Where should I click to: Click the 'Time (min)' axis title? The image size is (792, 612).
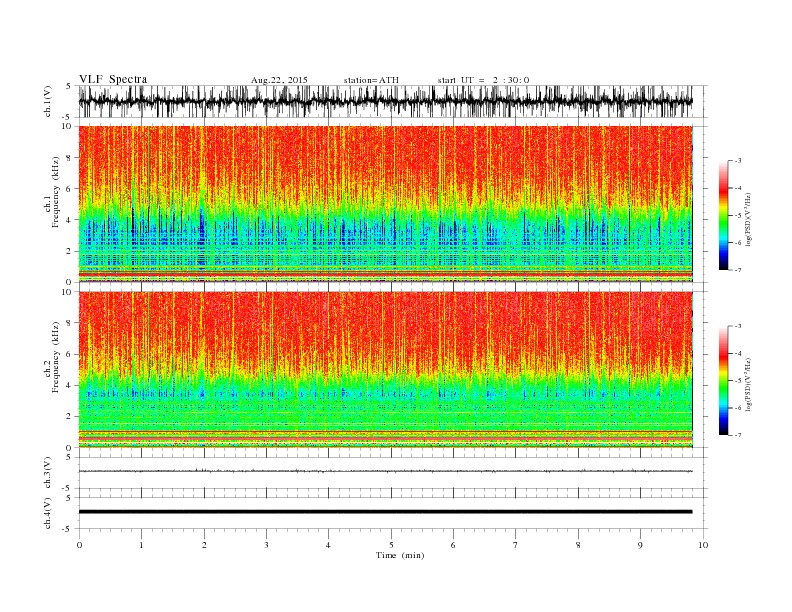400,555
